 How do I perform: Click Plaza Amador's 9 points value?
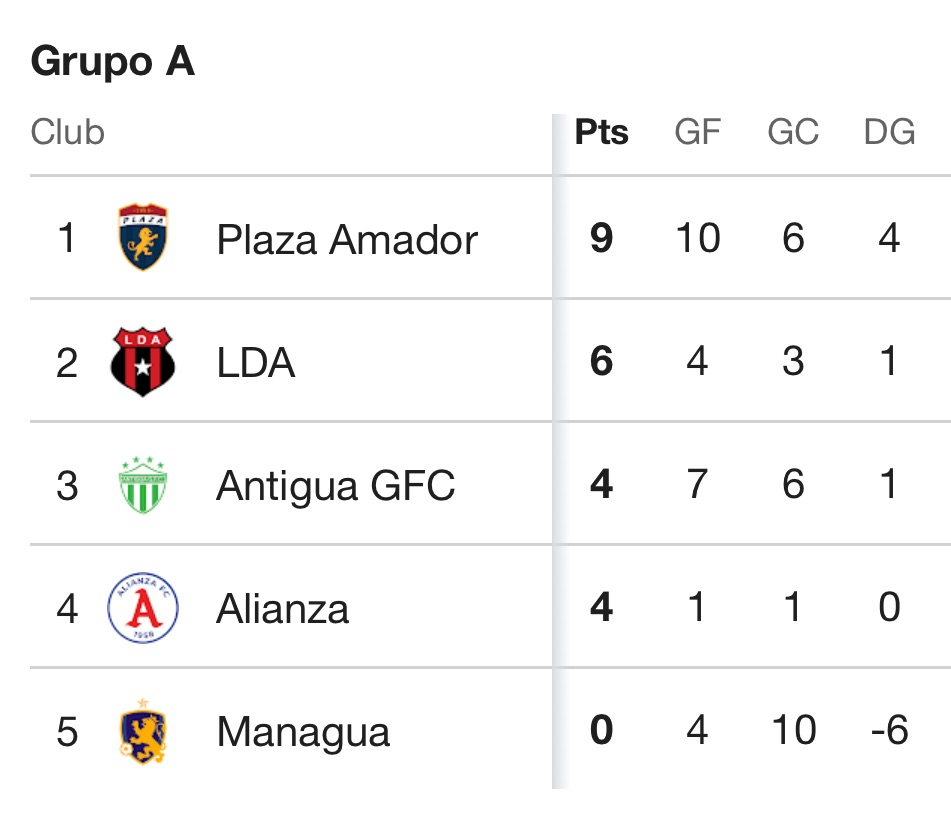[601, 239]
